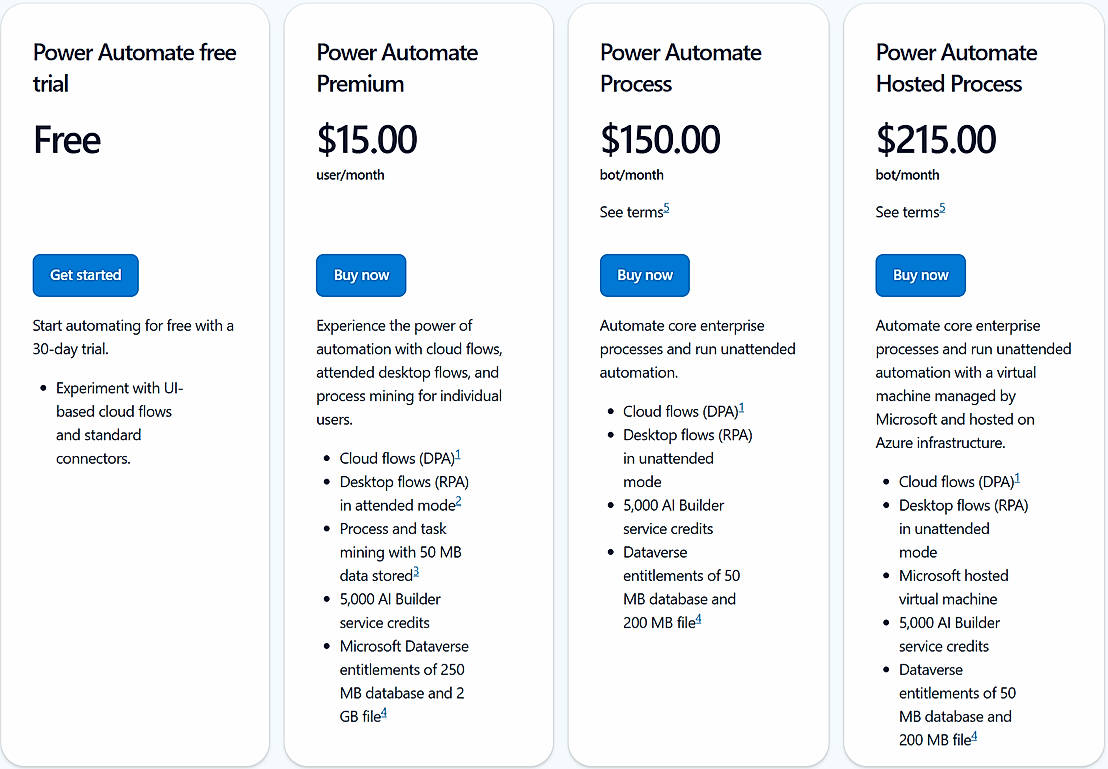
Task: Click footnote 4 after Premium '2 GB file'
Action: [x=384, y=713]
